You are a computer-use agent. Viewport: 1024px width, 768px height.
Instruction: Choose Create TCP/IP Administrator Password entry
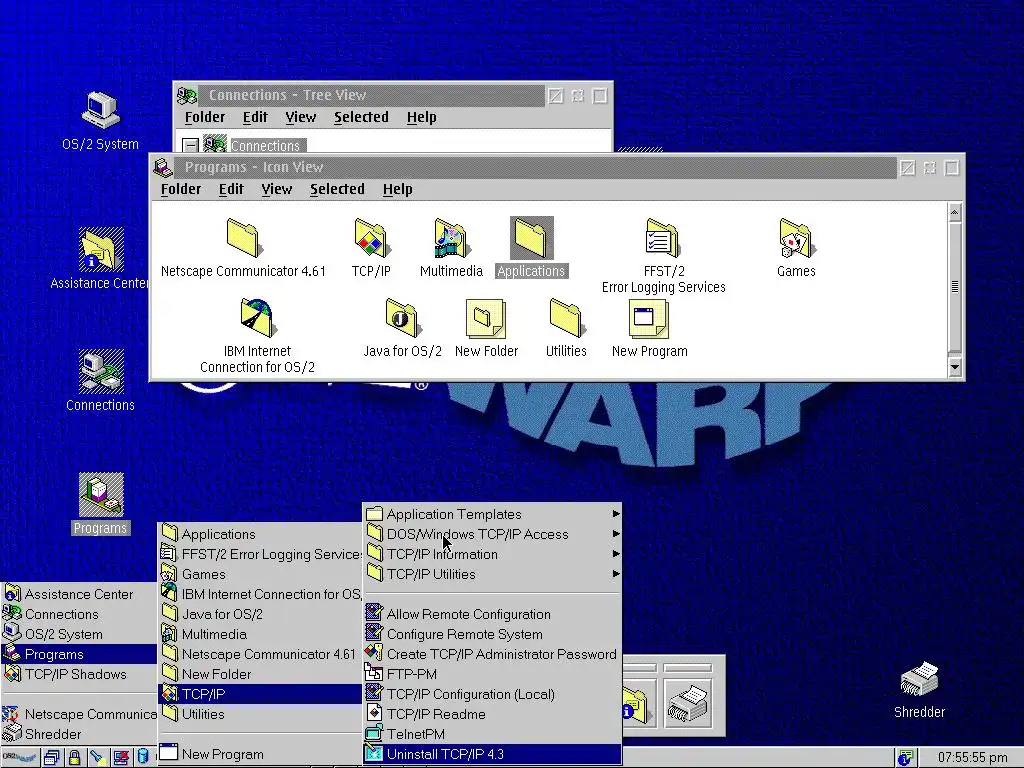pyautogui.click(x=492, y=654)
